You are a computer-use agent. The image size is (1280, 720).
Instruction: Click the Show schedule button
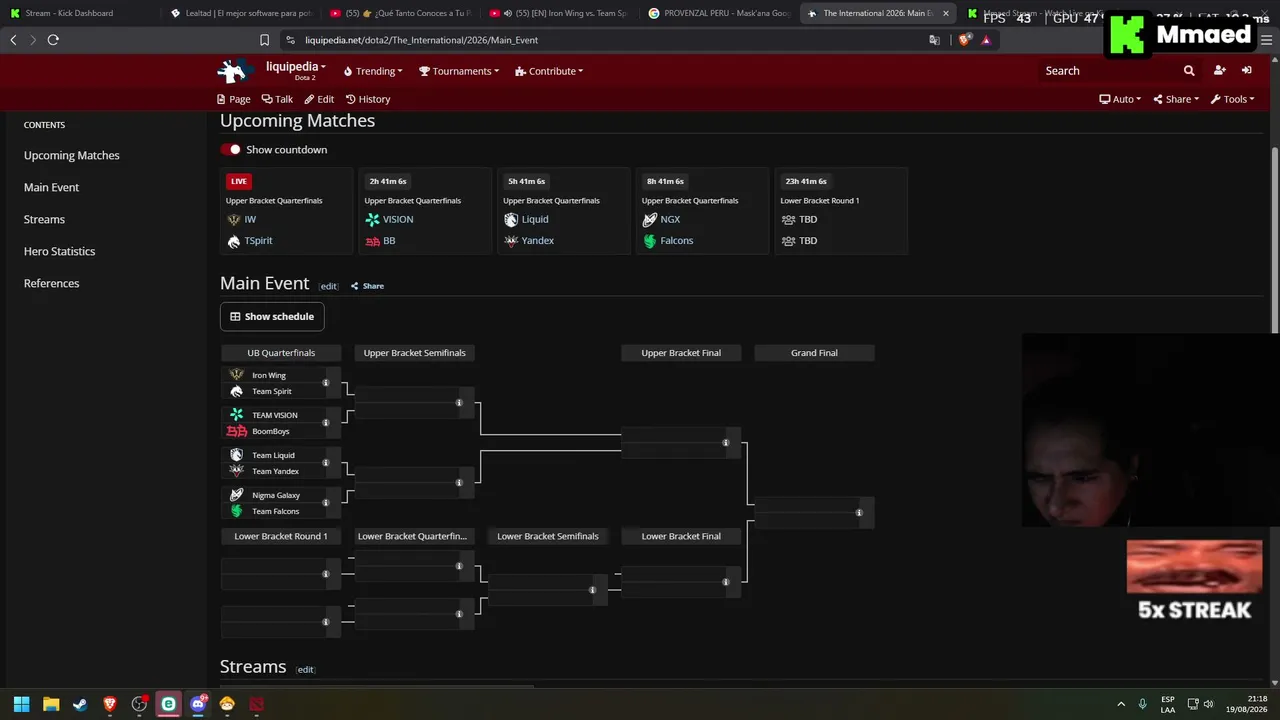pos(272,317)
